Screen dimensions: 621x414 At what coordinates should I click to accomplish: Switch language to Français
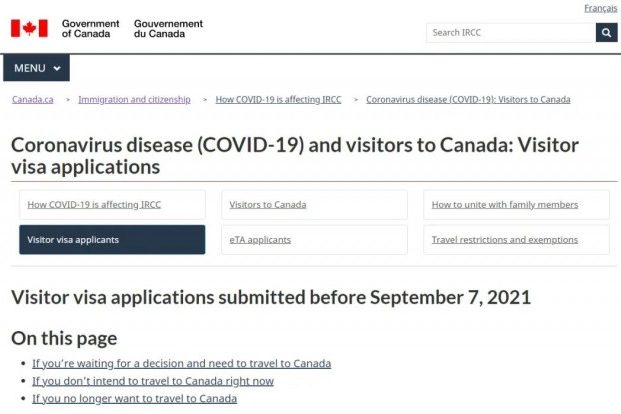click(600, 8)
